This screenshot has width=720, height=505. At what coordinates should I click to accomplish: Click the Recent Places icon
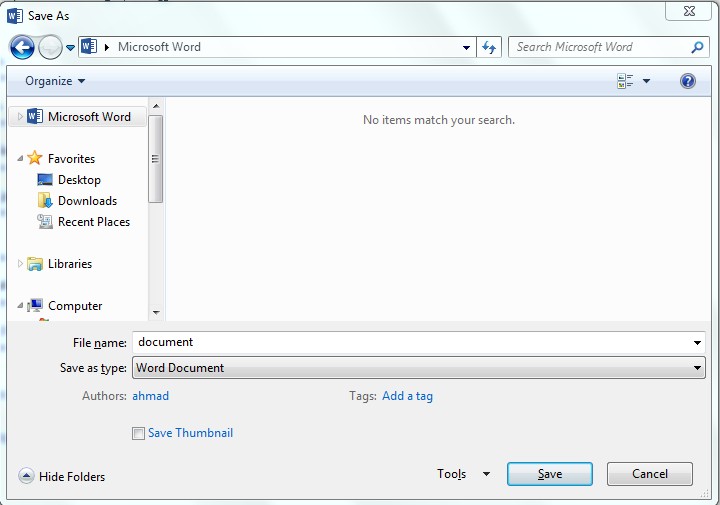pos(45,222)
